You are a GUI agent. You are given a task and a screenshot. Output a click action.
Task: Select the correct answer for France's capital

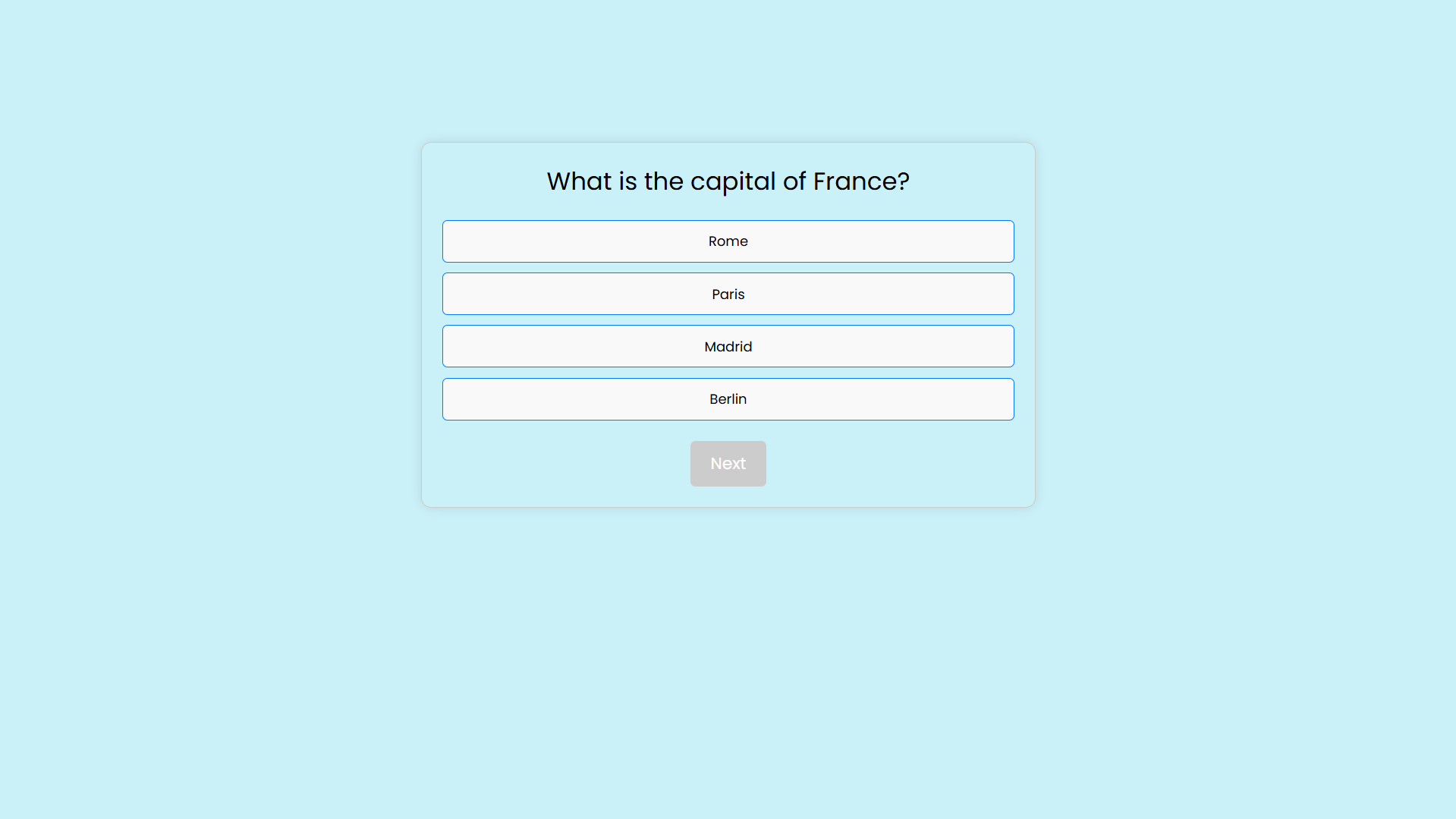[728, 294]
